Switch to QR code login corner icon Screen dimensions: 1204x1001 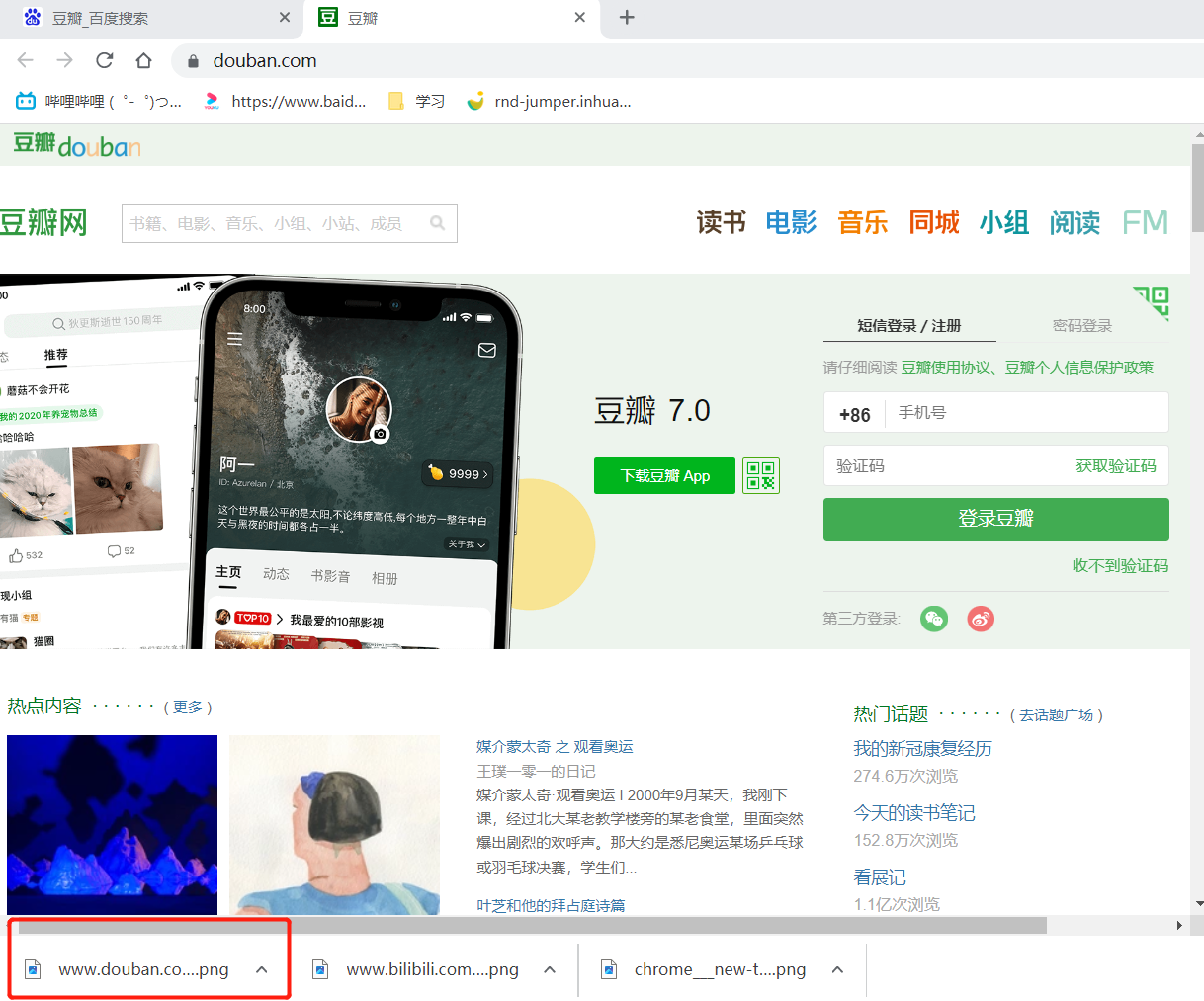1153,301
